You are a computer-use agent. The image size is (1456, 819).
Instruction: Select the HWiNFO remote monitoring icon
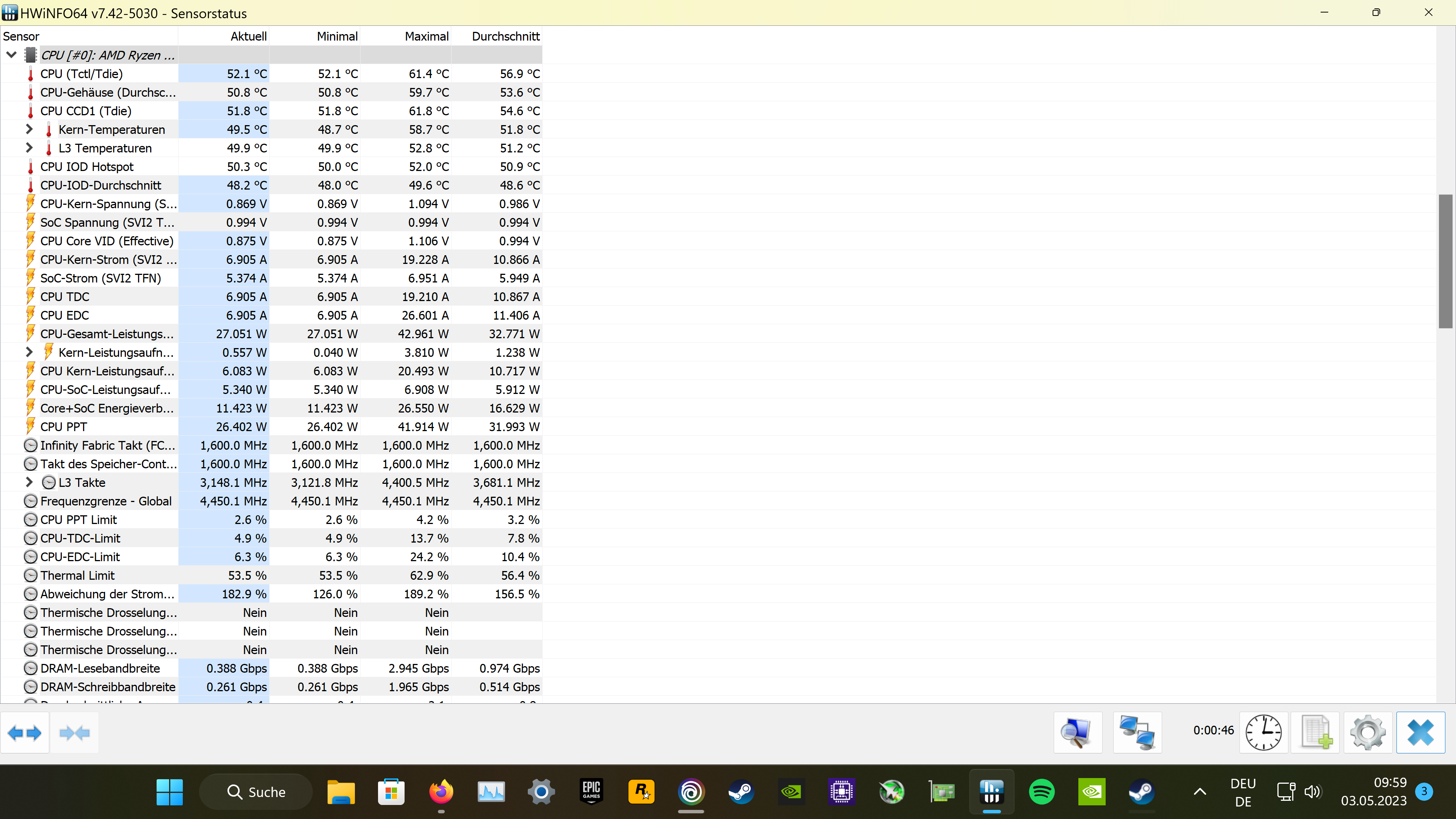[x=1077, y=732]
